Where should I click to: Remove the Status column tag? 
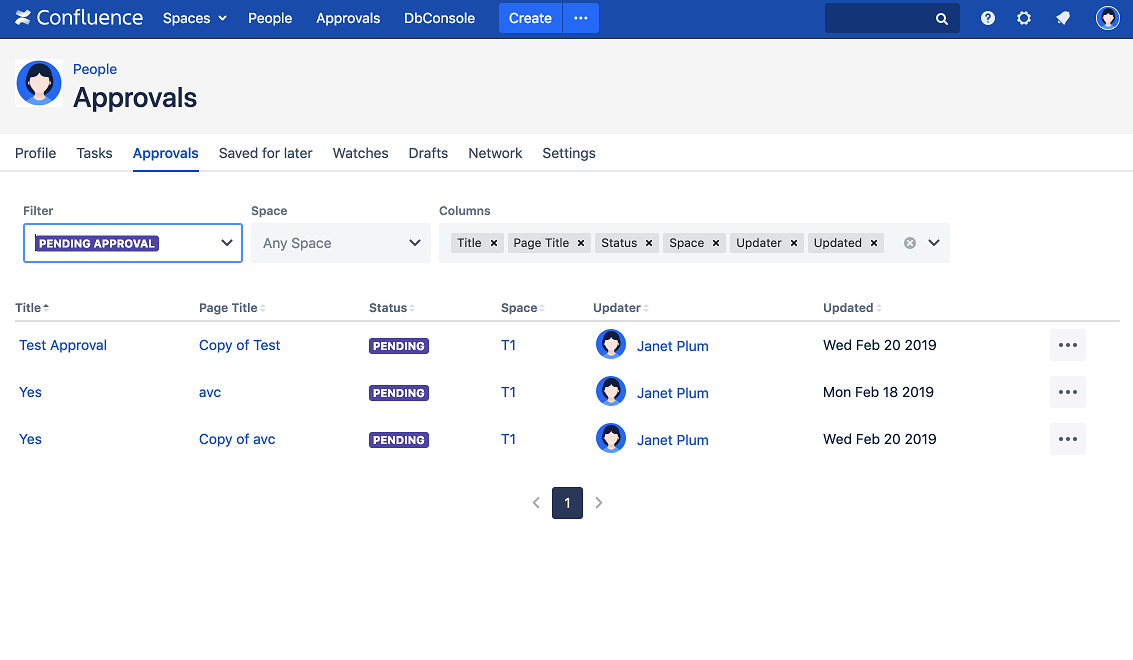649,243
